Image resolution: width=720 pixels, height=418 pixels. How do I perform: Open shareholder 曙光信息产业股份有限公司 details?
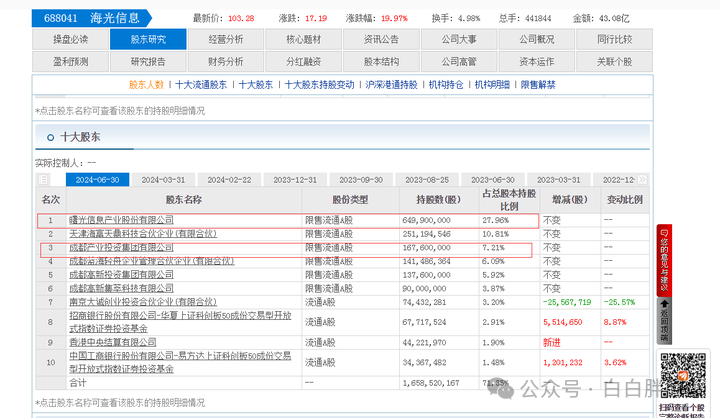tap(121, 220)
